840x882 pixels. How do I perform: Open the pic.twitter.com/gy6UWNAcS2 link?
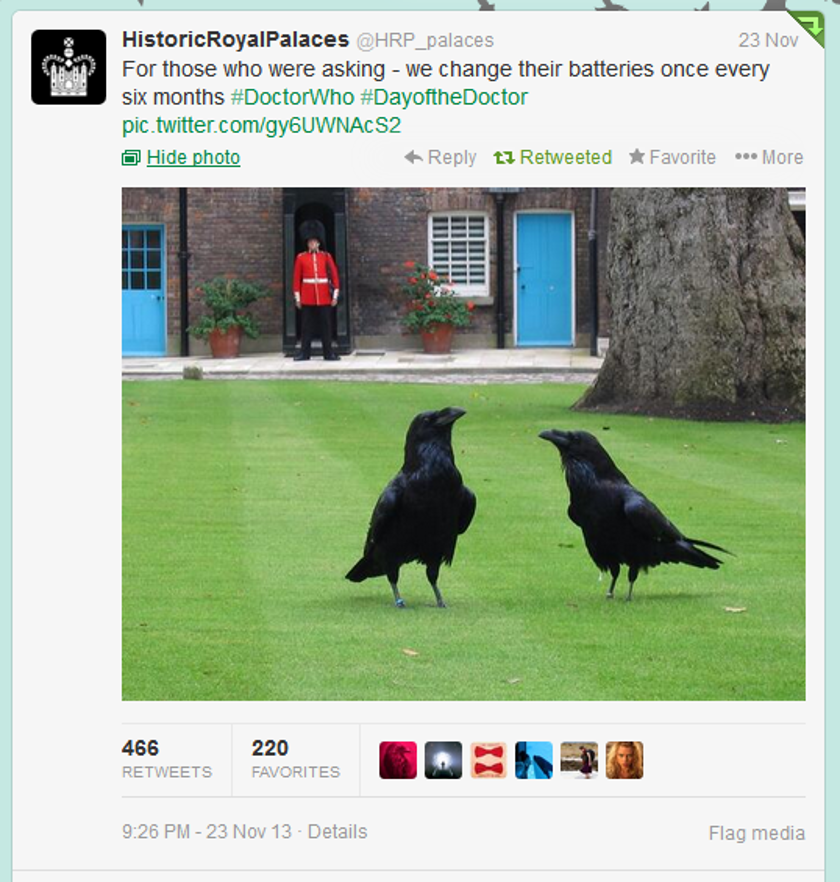(x=262, y=125)
